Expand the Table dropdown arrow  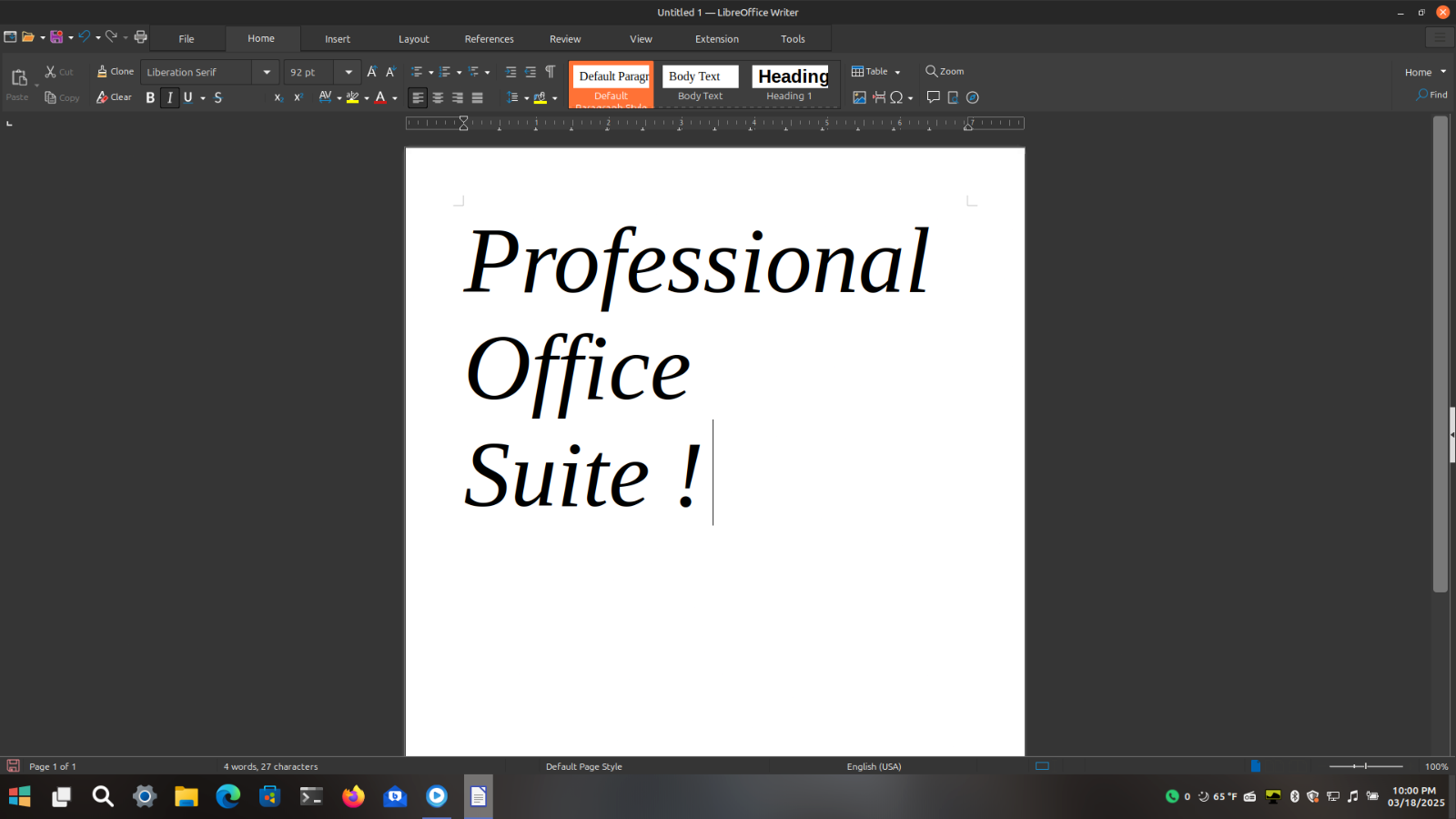(x=897, y=72)
